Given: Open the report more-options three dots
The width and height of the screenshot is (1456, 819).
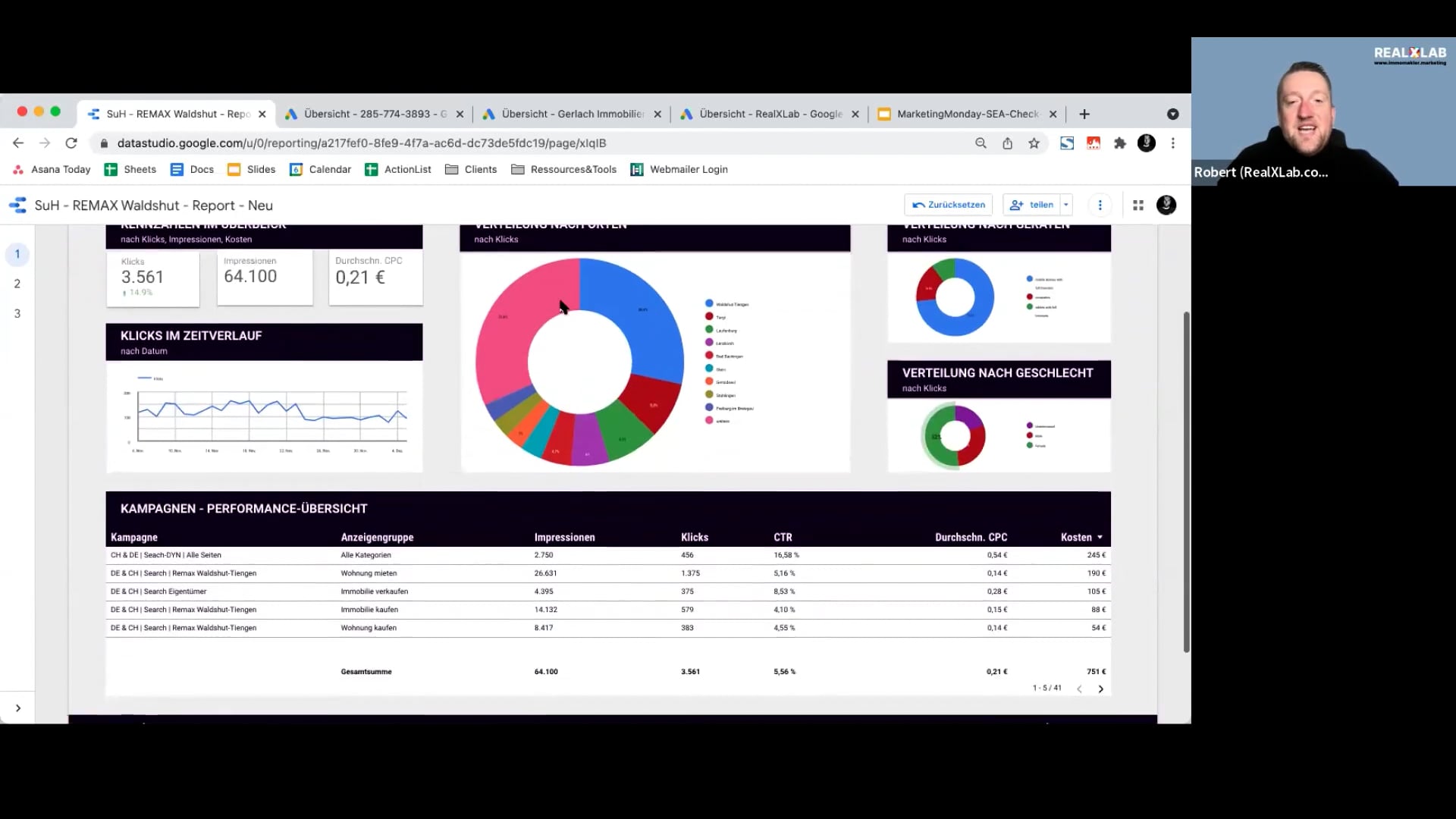Looking at the screenshot, I should (1100, 205).
